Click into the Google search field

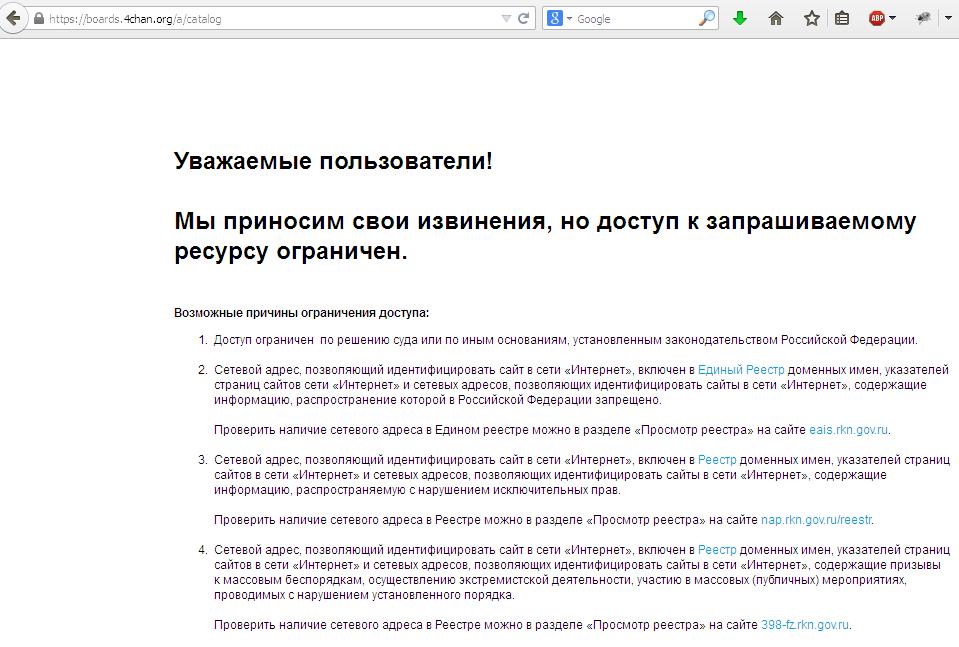click(636, 19)
